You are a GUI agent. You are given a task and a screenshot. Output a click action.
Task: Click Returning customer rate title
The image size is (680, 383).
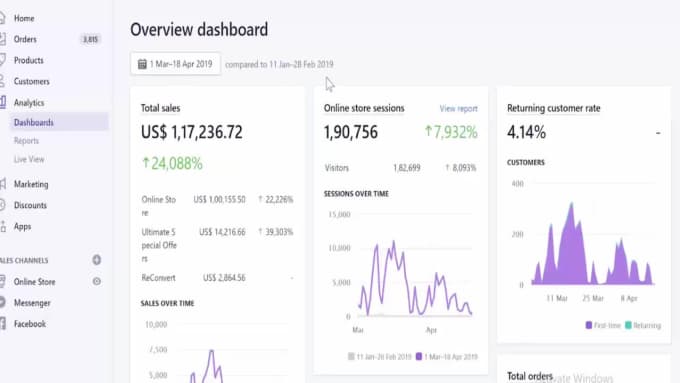[554, 108]
